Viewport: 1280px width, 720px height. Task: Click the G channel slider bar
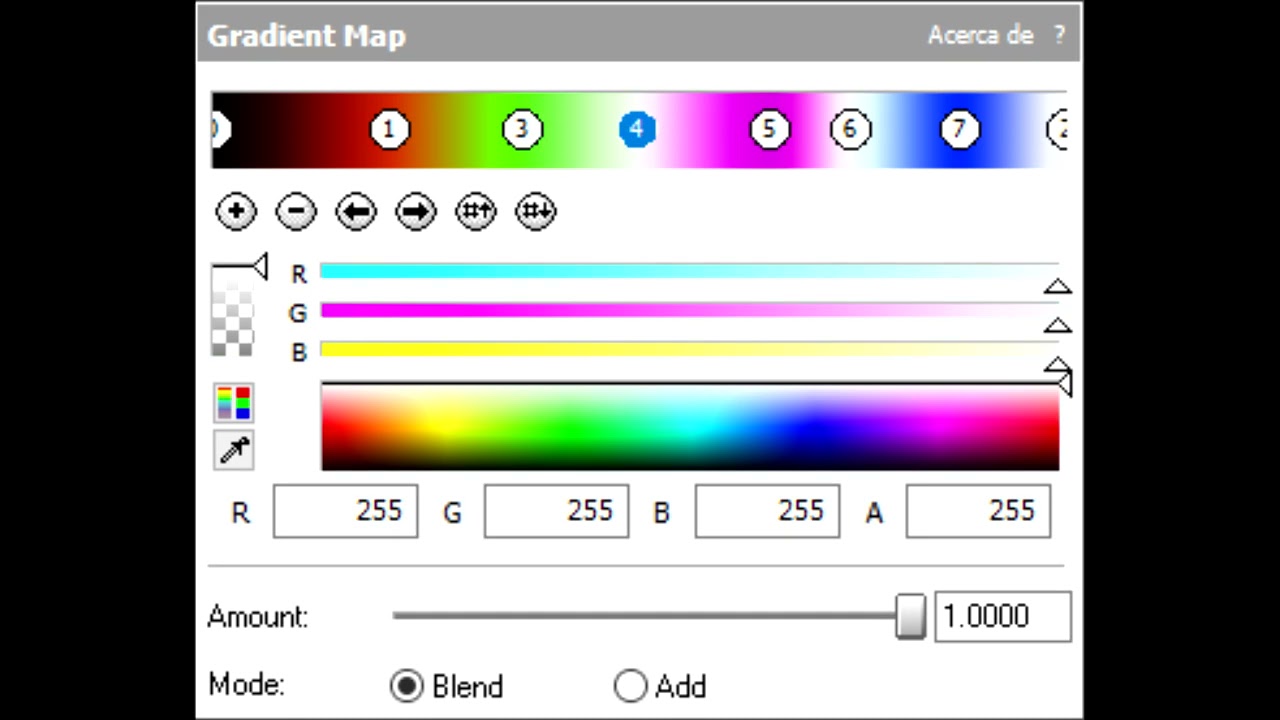click(689, 310)
